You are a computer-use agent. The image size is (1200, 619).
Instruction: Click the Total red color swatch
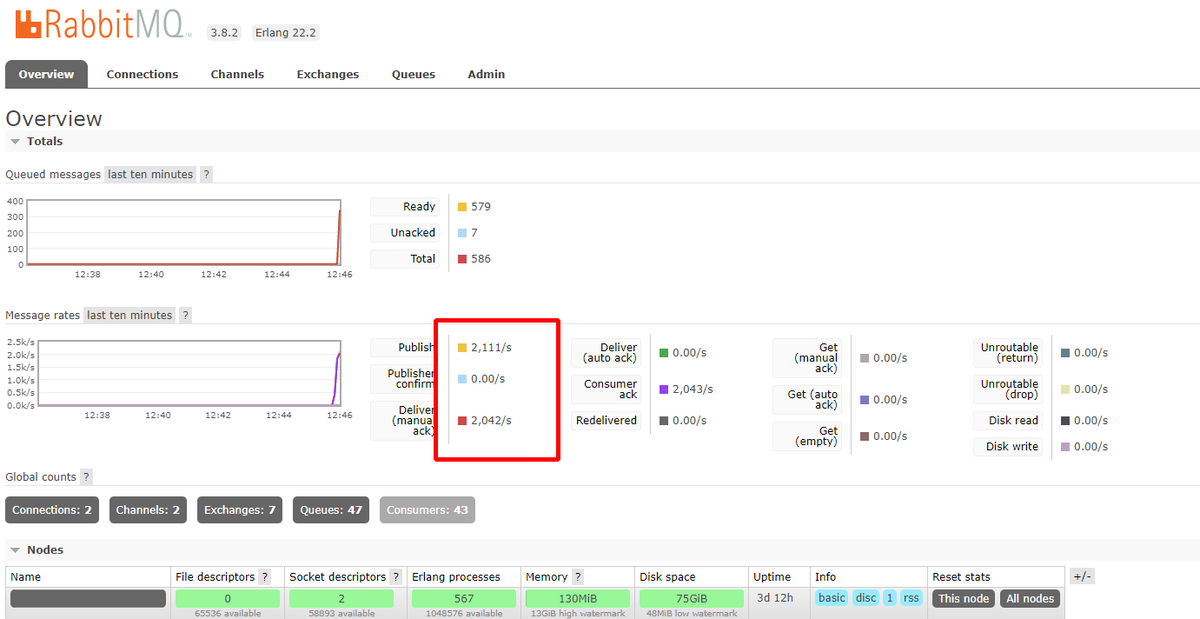point(462,259)
